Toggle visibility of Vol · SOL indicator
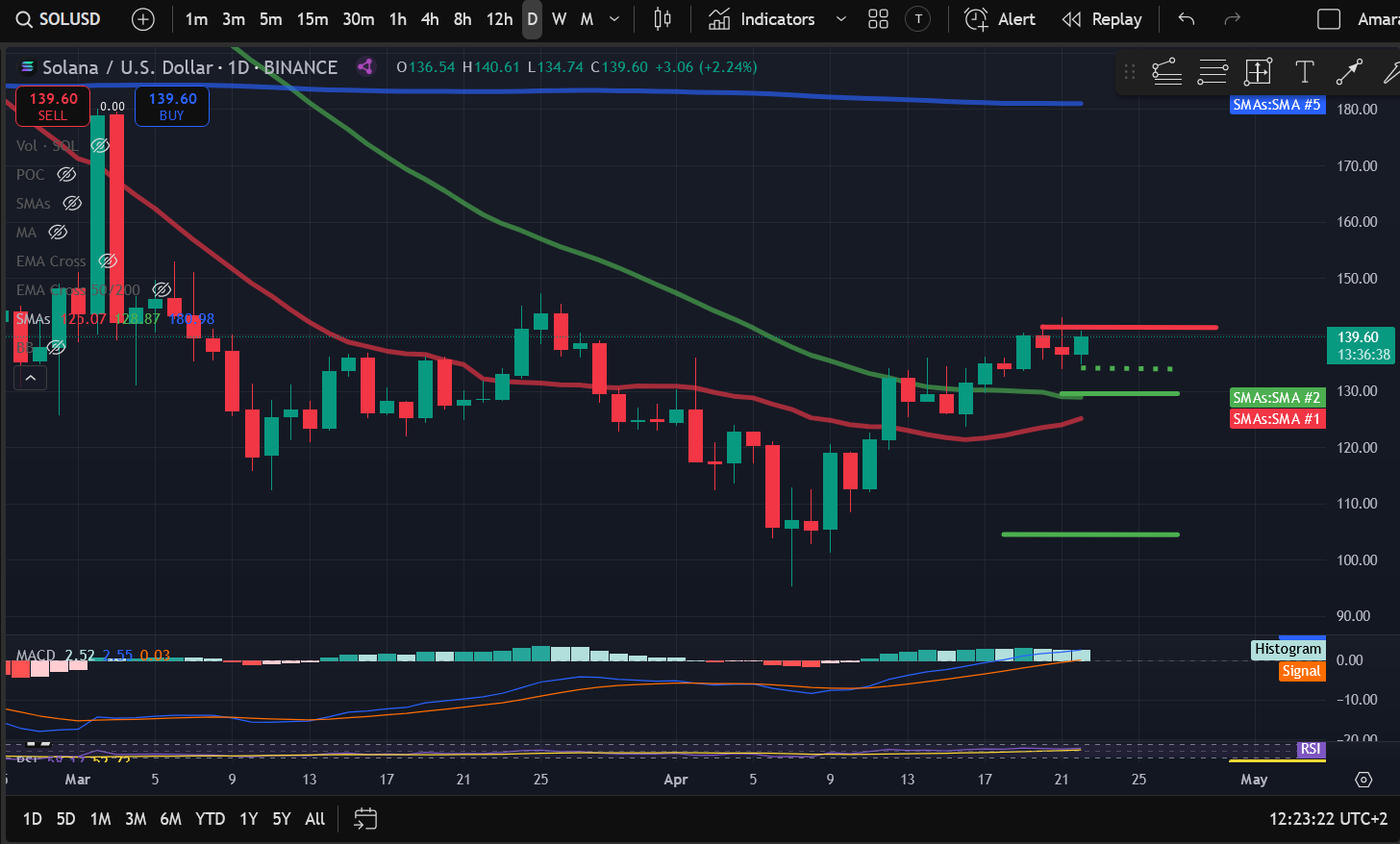Viewport: 1400px width, 844px height. point(100,145)
